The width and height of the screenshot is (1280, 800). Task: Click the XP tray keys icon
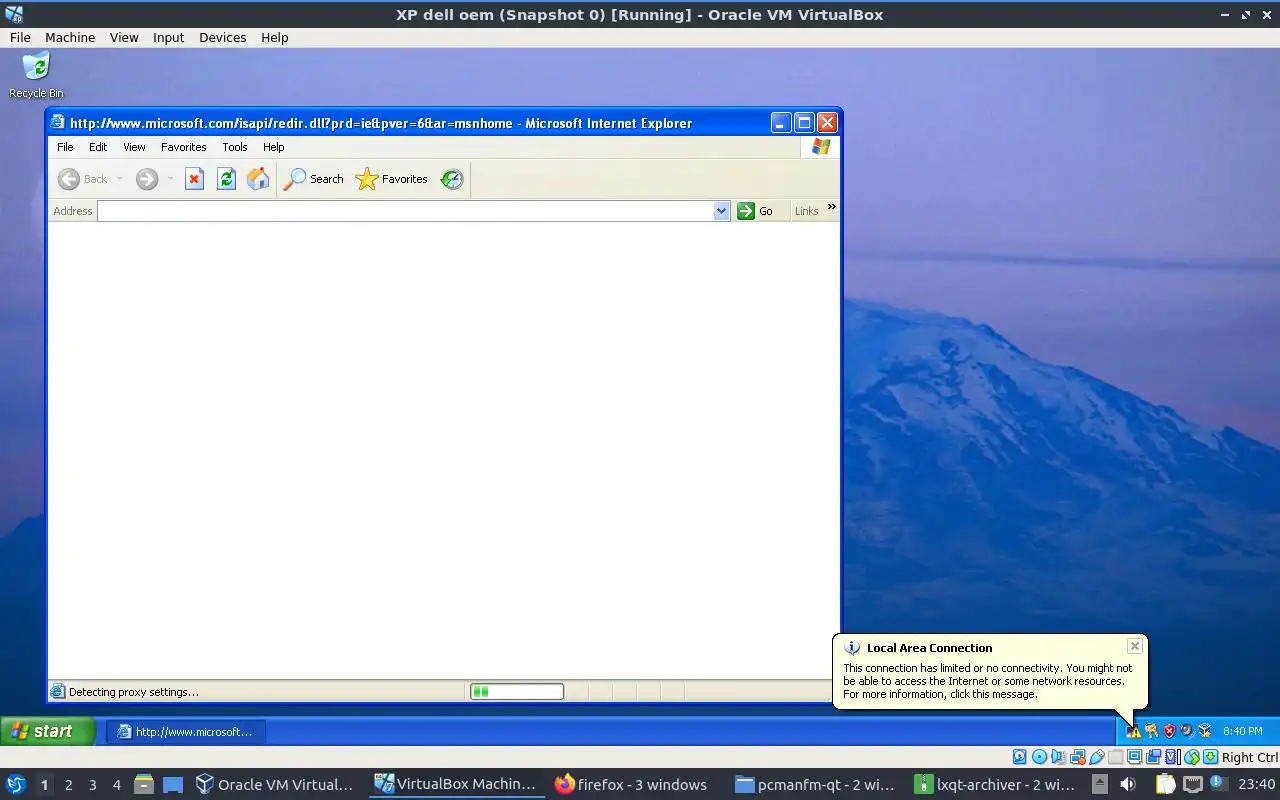pos(1152,731)
